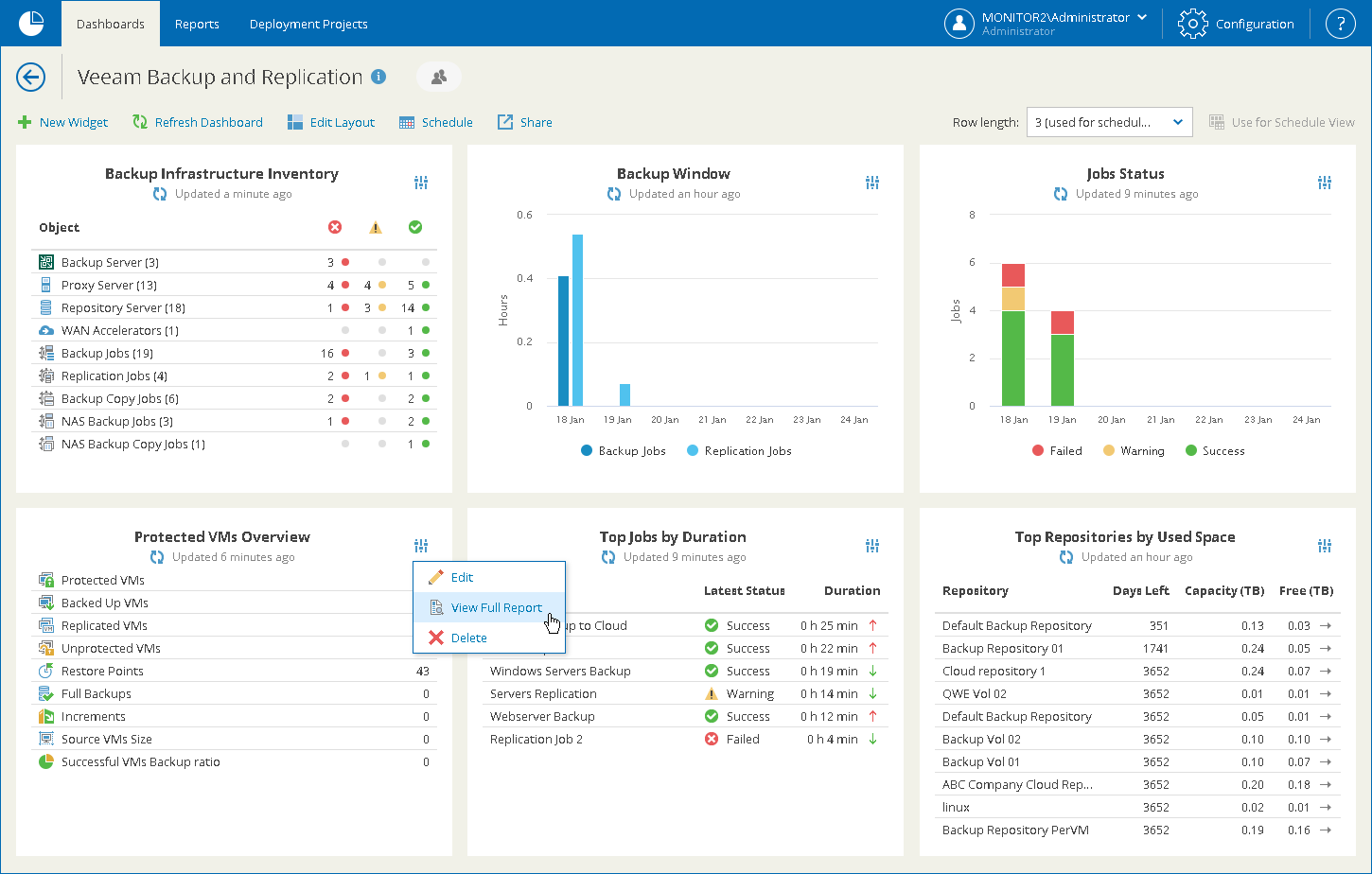Screen dimensions: 1372x874
Task: Open the help question mark icon
Action: (x=1340, y=24)
